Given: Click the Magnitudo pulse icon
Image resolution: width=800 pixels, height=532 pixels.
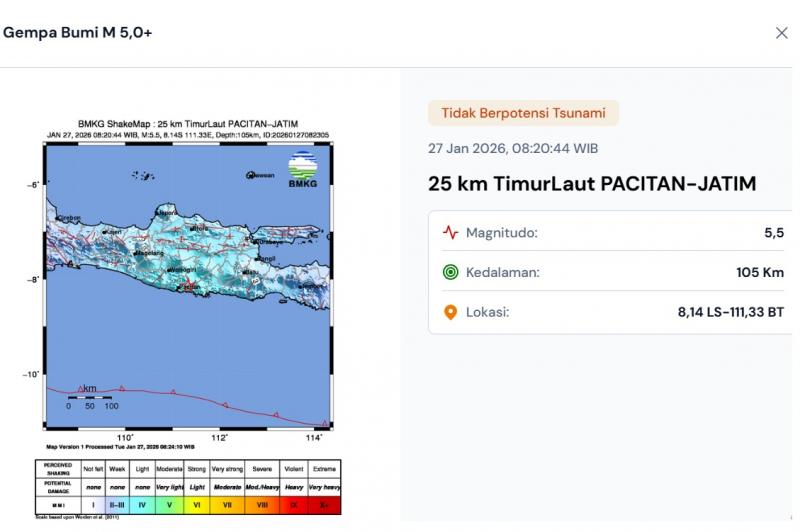Looking at the screenshot, I should (450, 233).
